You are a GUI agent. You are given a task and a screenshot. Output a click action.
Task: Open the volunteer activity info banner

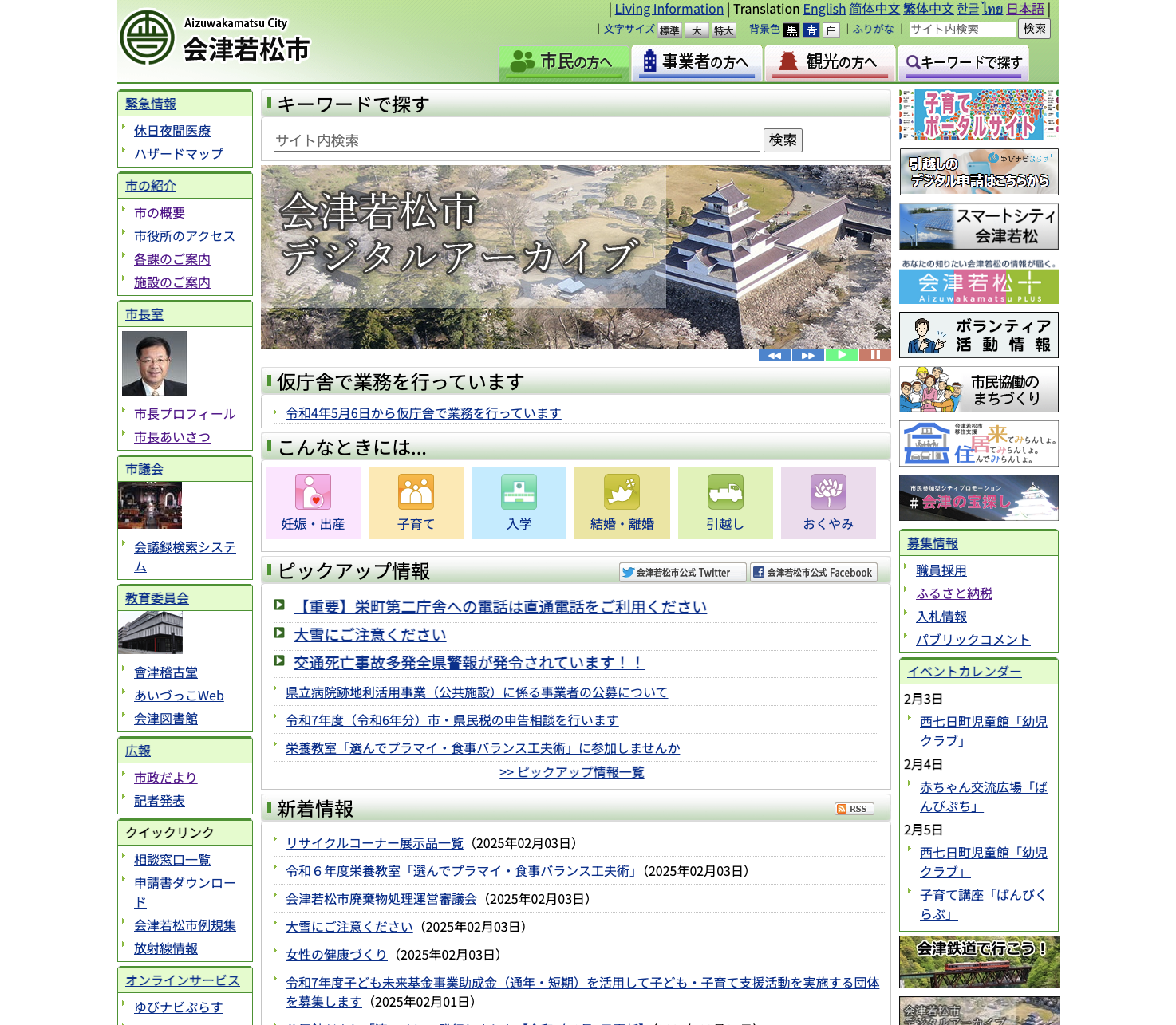(x=979, y=335)
